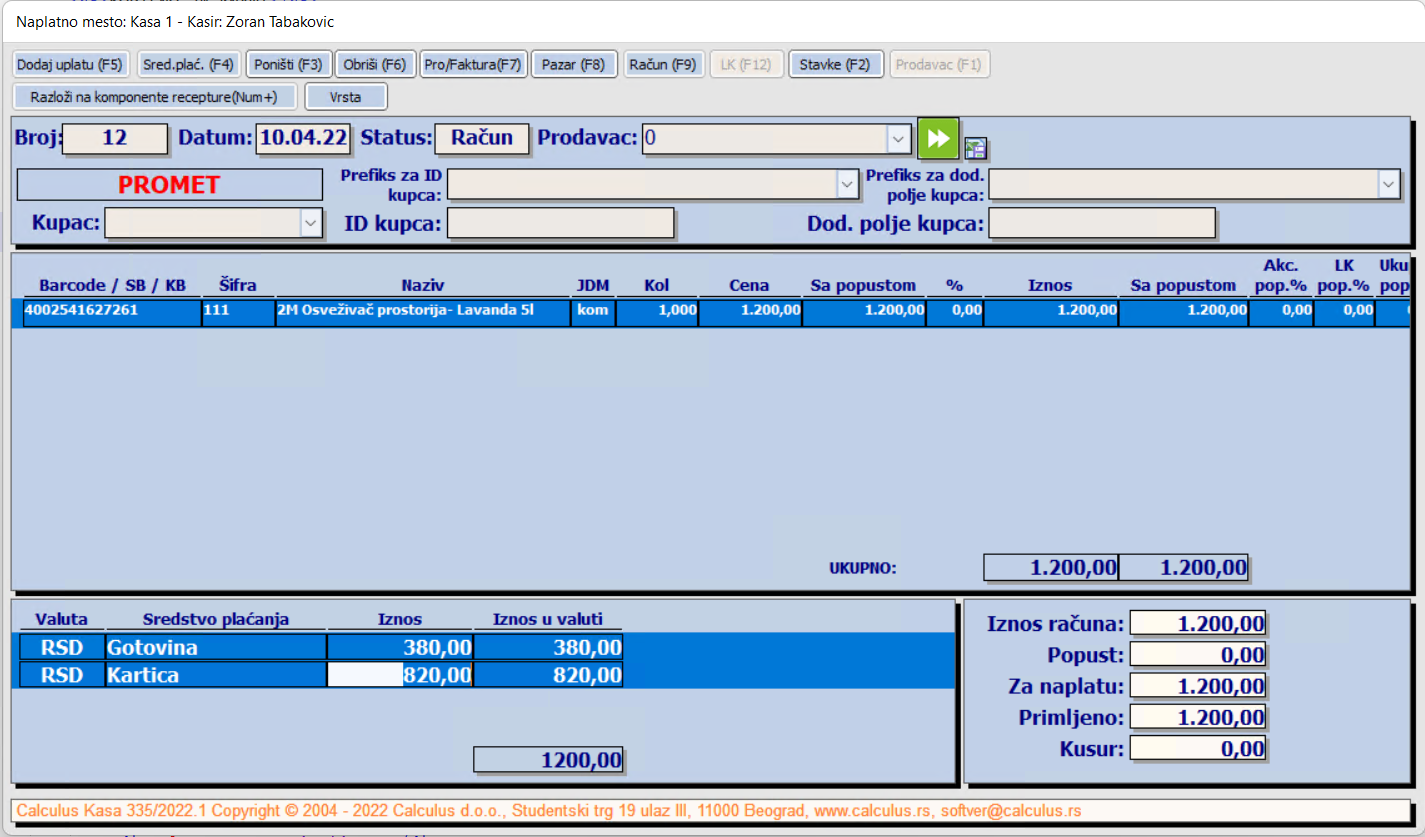Edit the Kartica amount 820,00
Screen dimensions: 1425x837
coord(400,675)
